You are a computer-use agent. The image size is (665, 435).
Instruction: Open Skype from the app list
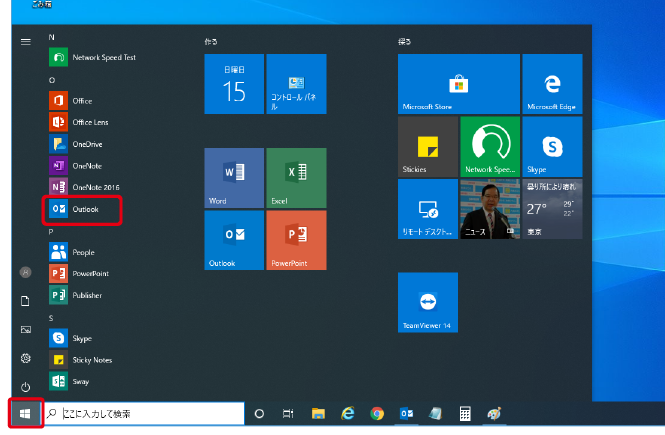pos(71,338)
